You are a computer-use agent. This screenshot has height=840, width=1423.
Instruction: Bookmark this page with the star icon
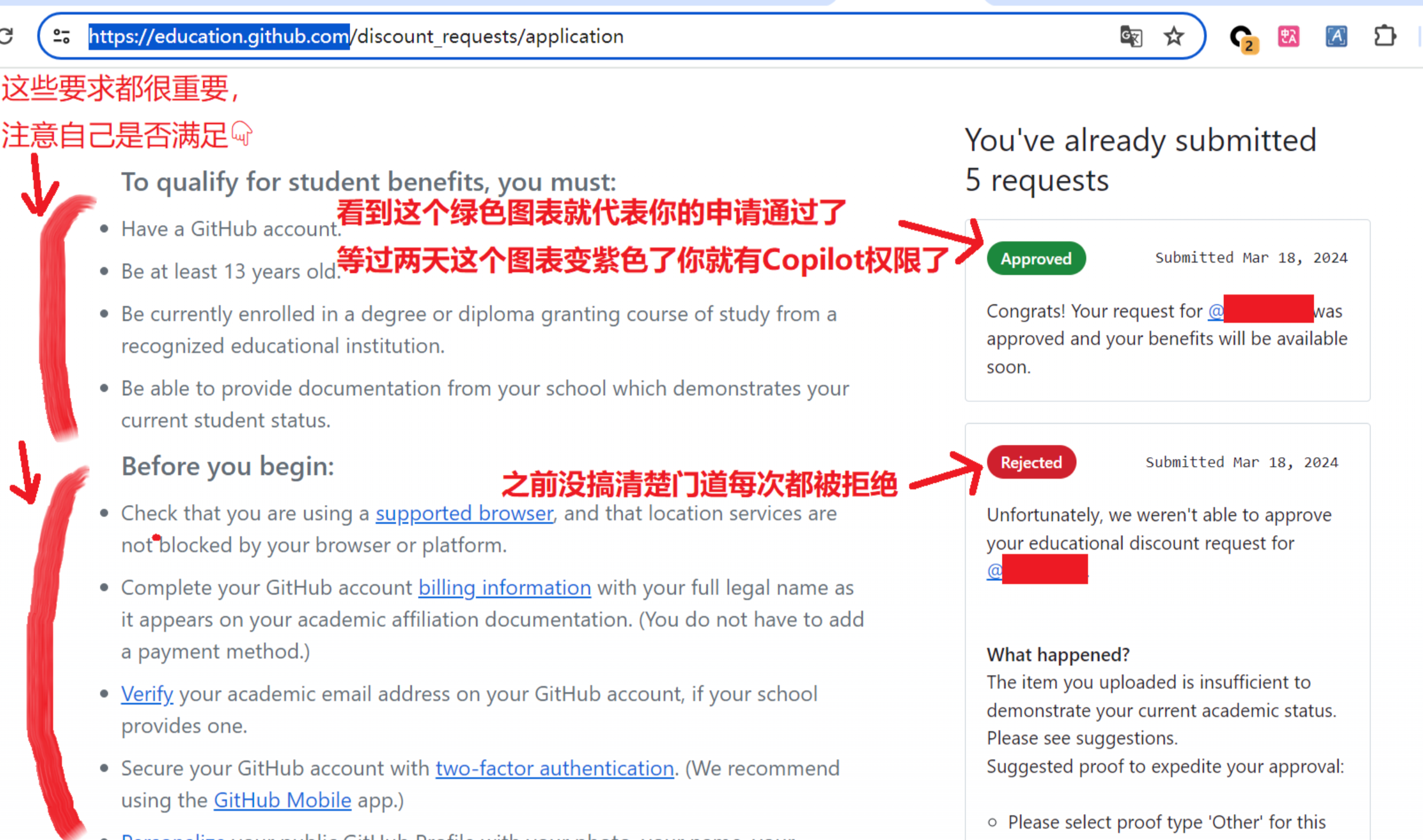pyautogui.click(x=1174, y=37)
